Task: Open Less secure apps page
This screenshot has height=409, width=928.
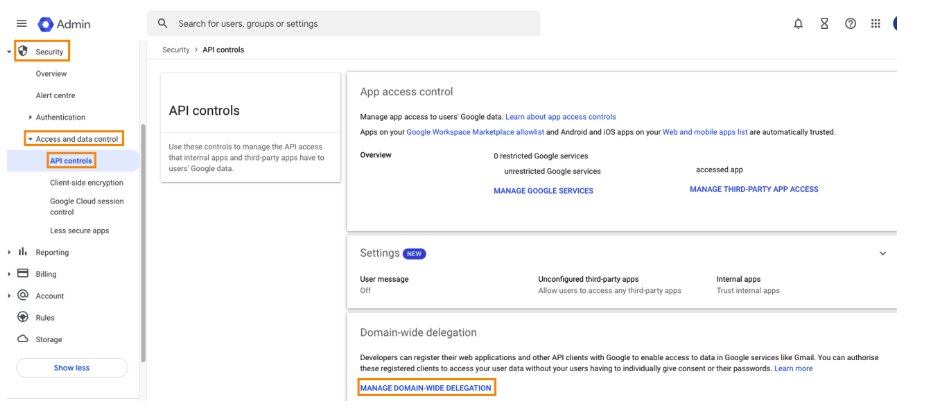Action: click(79, 231)
